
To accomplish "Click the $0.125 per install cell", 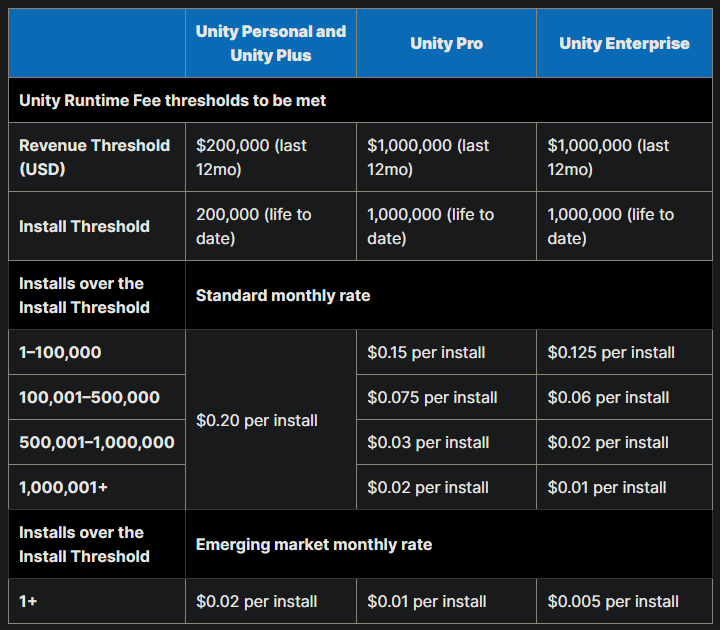I will click(x=624, y=352).
